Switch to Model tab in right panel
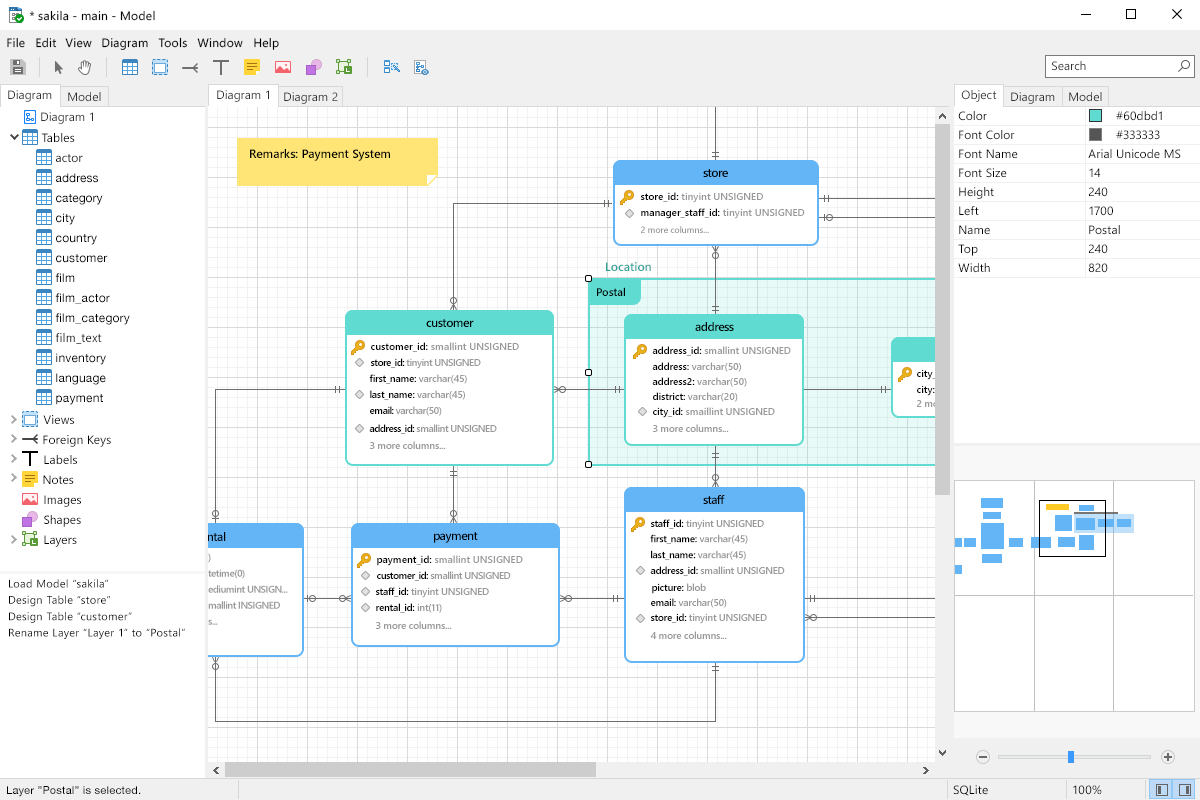The width and height of the screenshot is (1200, 800). click(x=1085, y=96)
